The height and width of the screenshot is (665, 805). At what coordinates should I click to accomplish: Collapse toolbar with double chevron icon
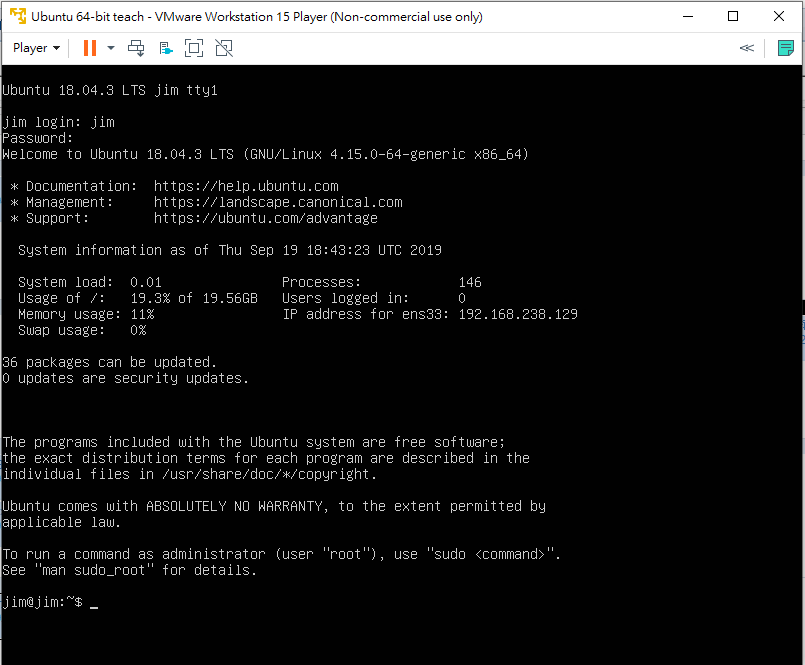pos(746,48)
